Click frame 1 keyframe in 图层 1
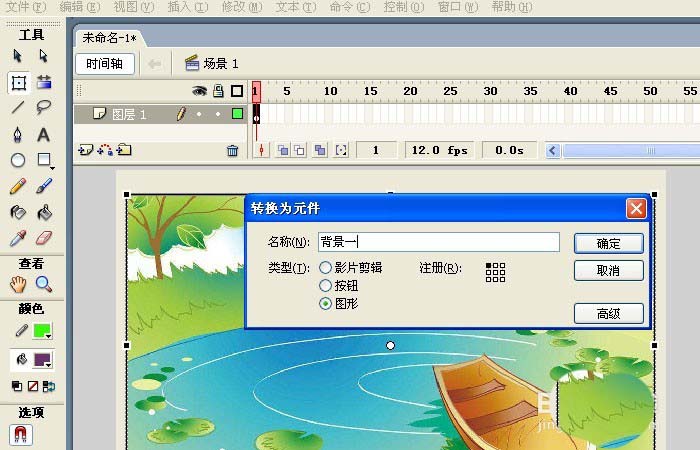700x450 pixels. [256, 114]
